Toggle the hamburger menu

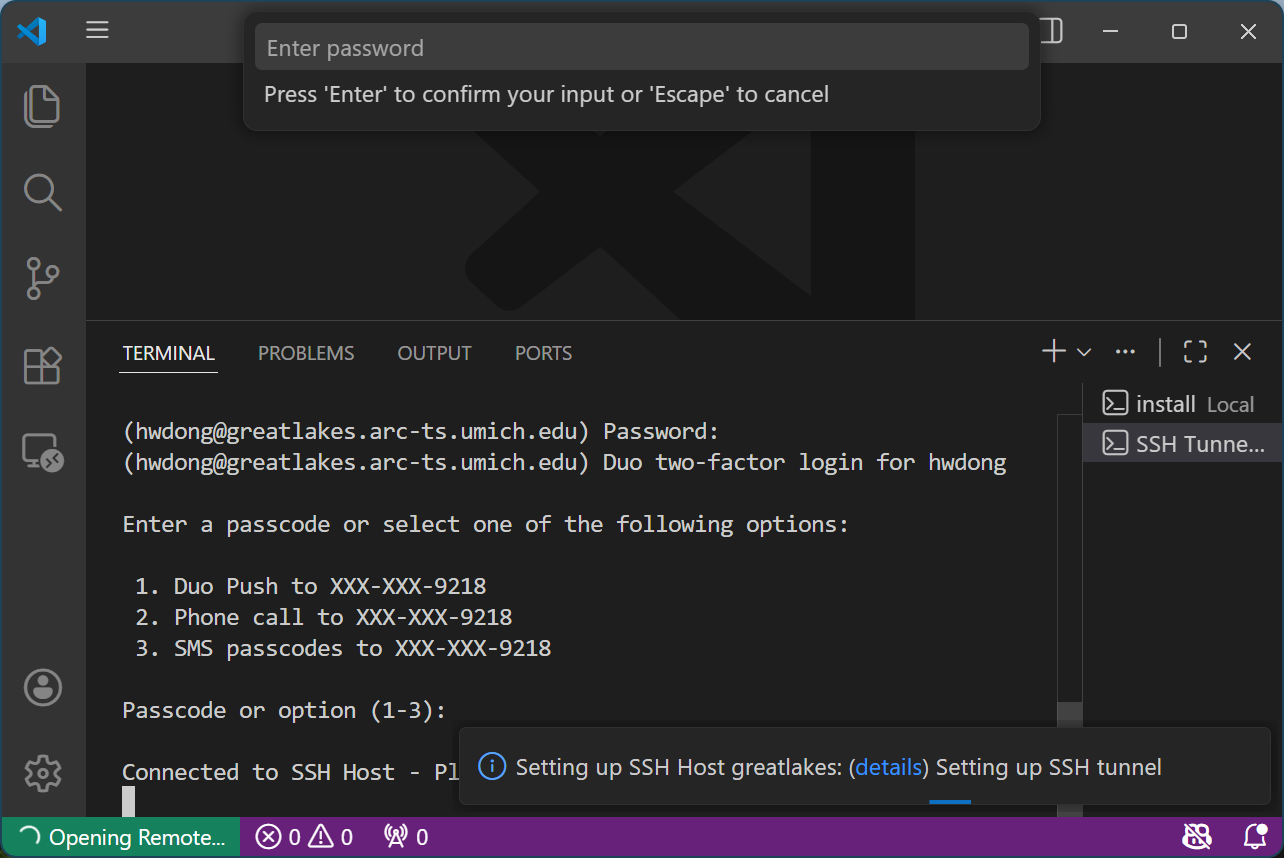coord(97,30)
